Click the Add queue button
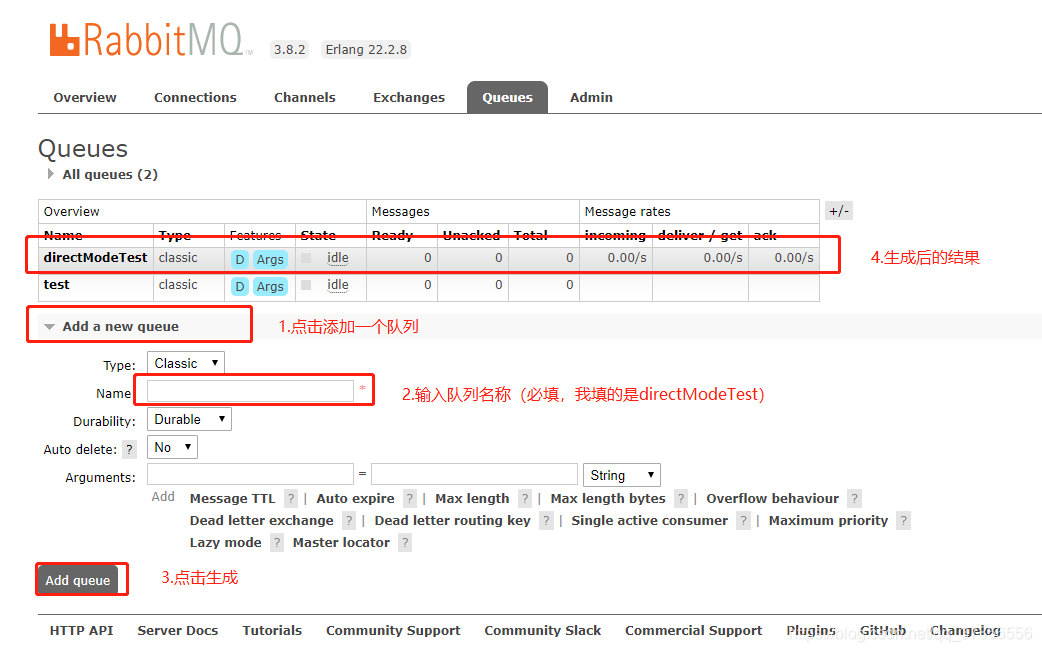Screen dimensions: 1042x652 tap(78, 580)
